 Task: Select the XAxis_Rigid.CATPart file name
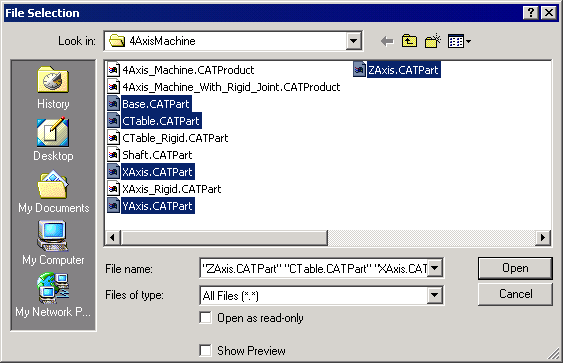pyautogui.click(x=172, y=189)
